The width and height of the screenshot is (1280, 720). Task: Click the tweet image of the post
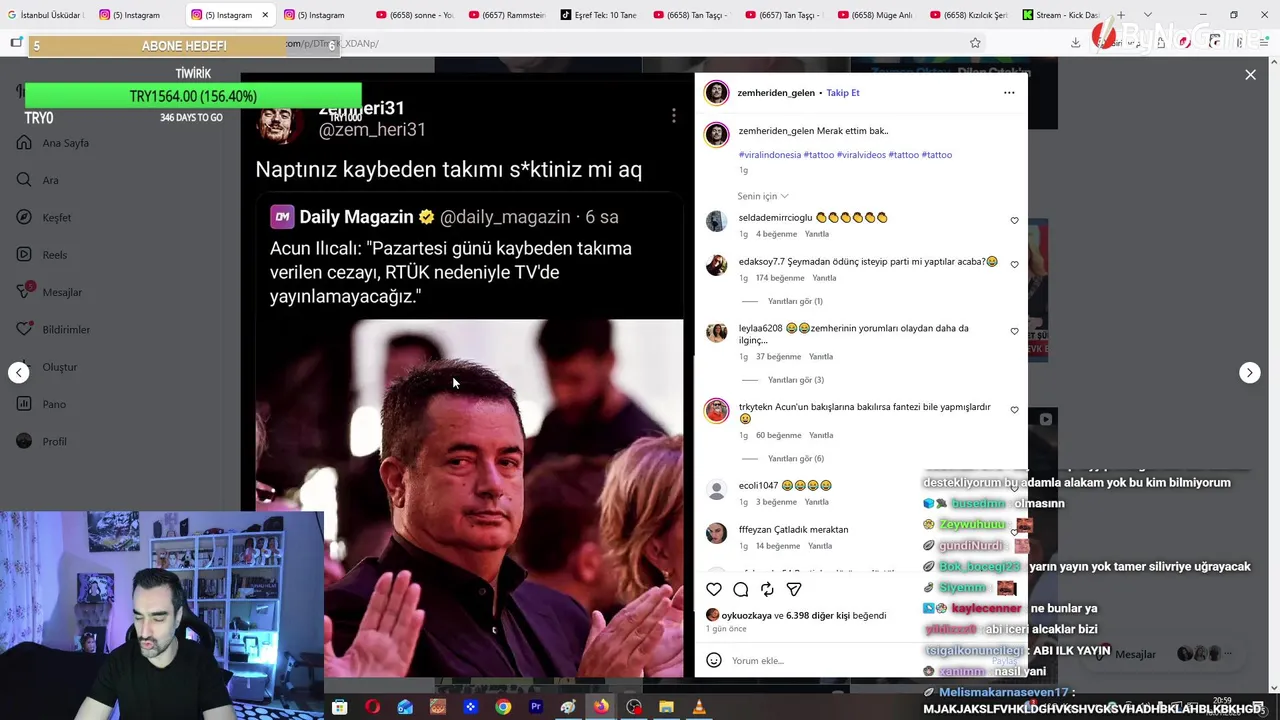(469, 498)
